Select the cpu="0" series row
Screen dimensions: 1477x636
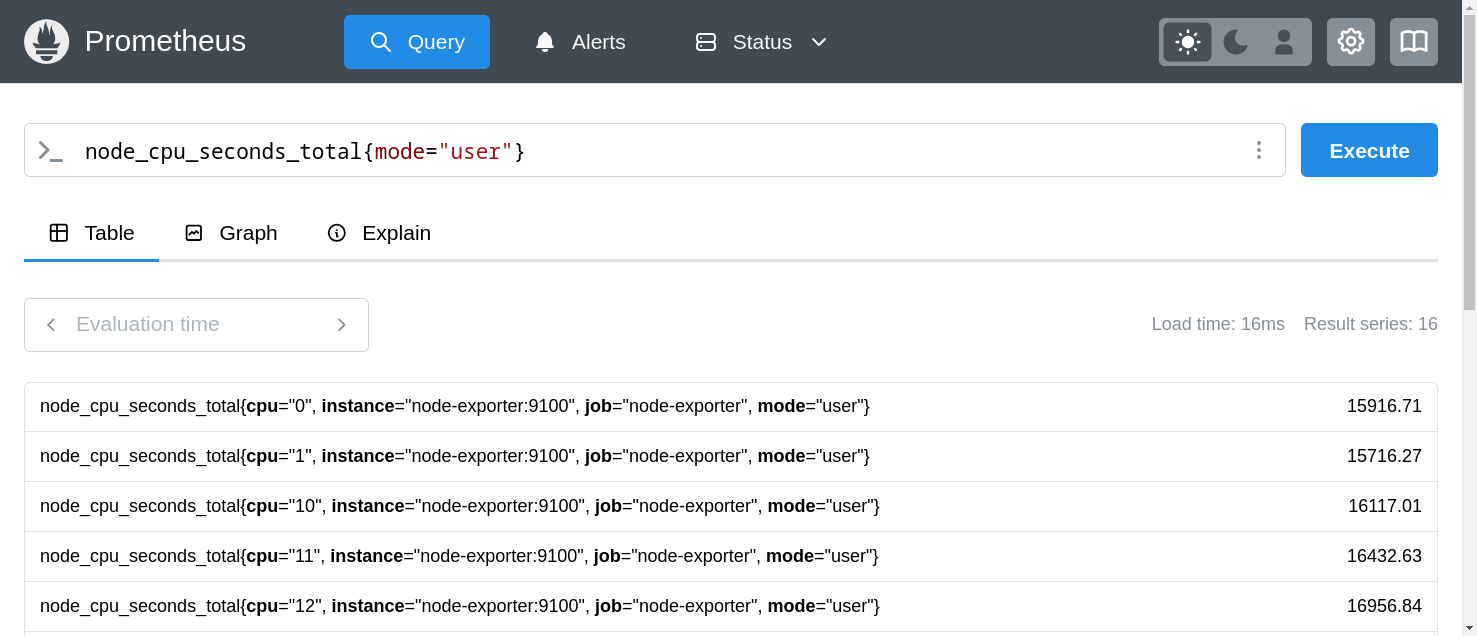point(731,407)
